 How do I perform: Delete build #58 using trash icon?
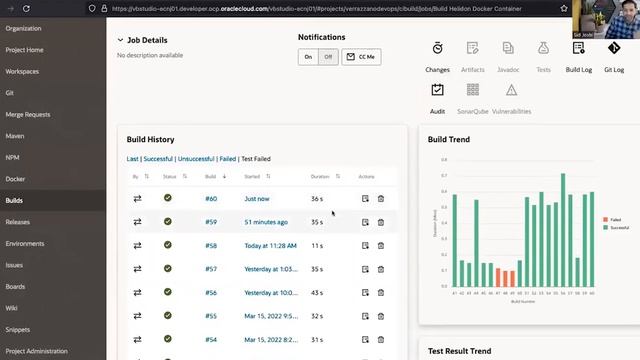(x=381, y=246)
